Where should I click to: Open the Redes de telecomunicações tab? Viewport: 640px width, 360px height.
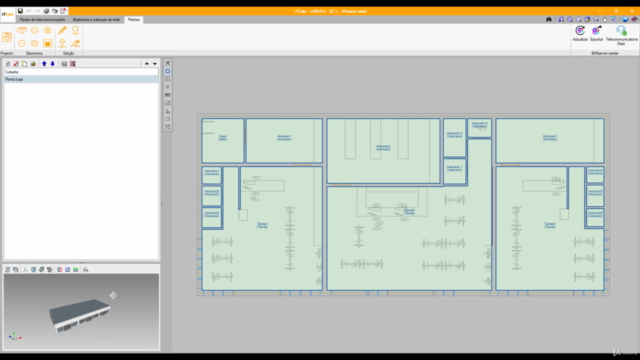(x=42, y=20)
